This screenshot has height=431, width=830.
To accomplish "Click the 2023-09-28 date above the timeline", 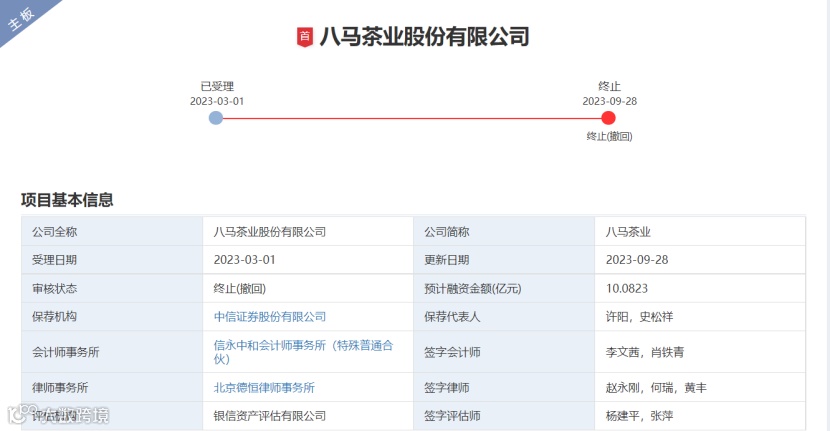I will (x=610, y=101).
